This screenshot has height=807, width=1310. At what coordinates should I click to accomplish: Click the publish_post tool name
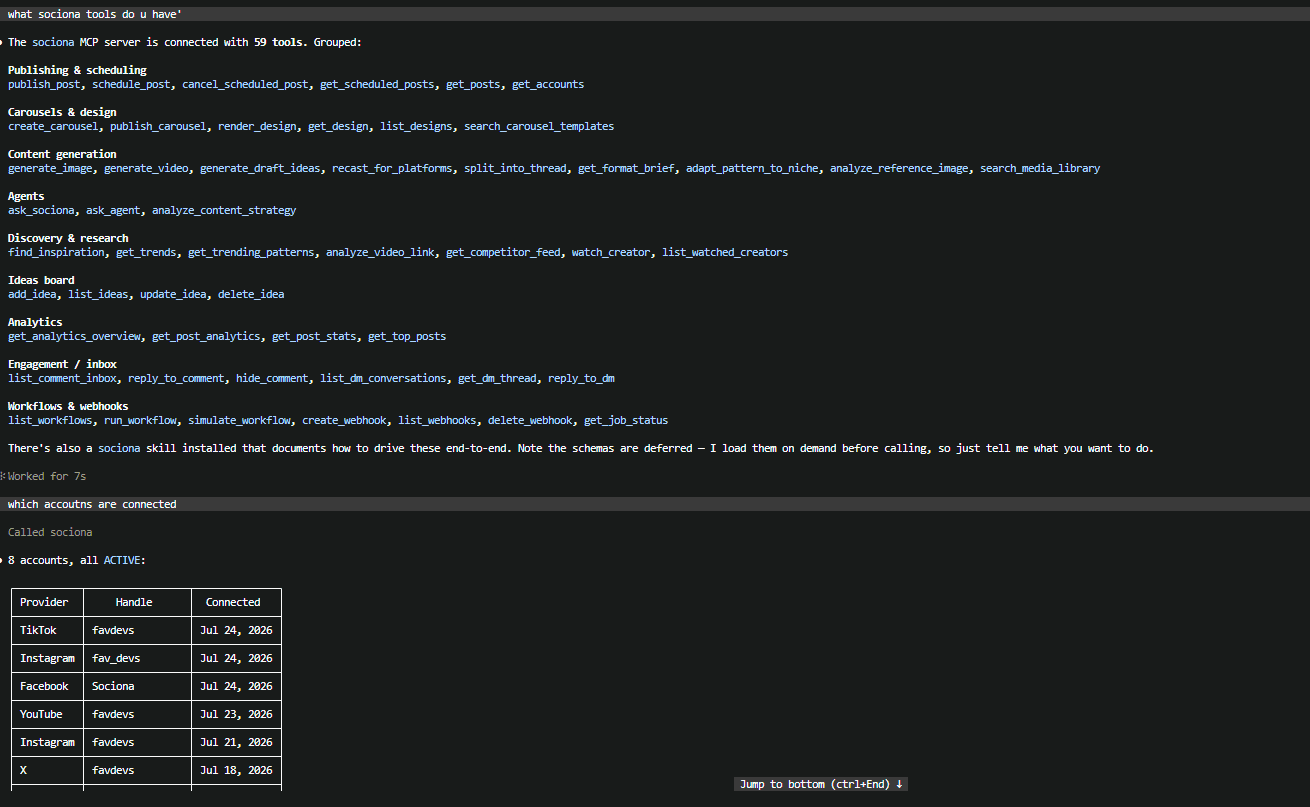[44, 84]
